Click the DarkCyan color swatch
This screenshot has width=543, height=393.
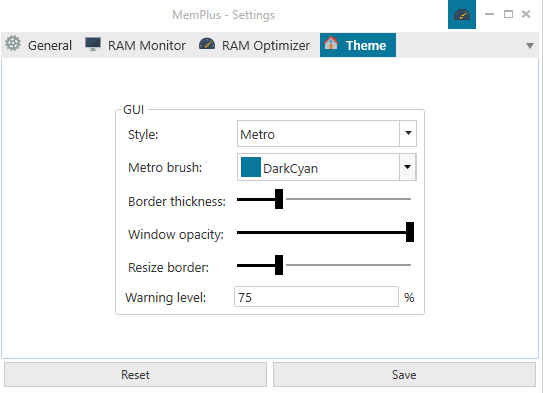251,167
